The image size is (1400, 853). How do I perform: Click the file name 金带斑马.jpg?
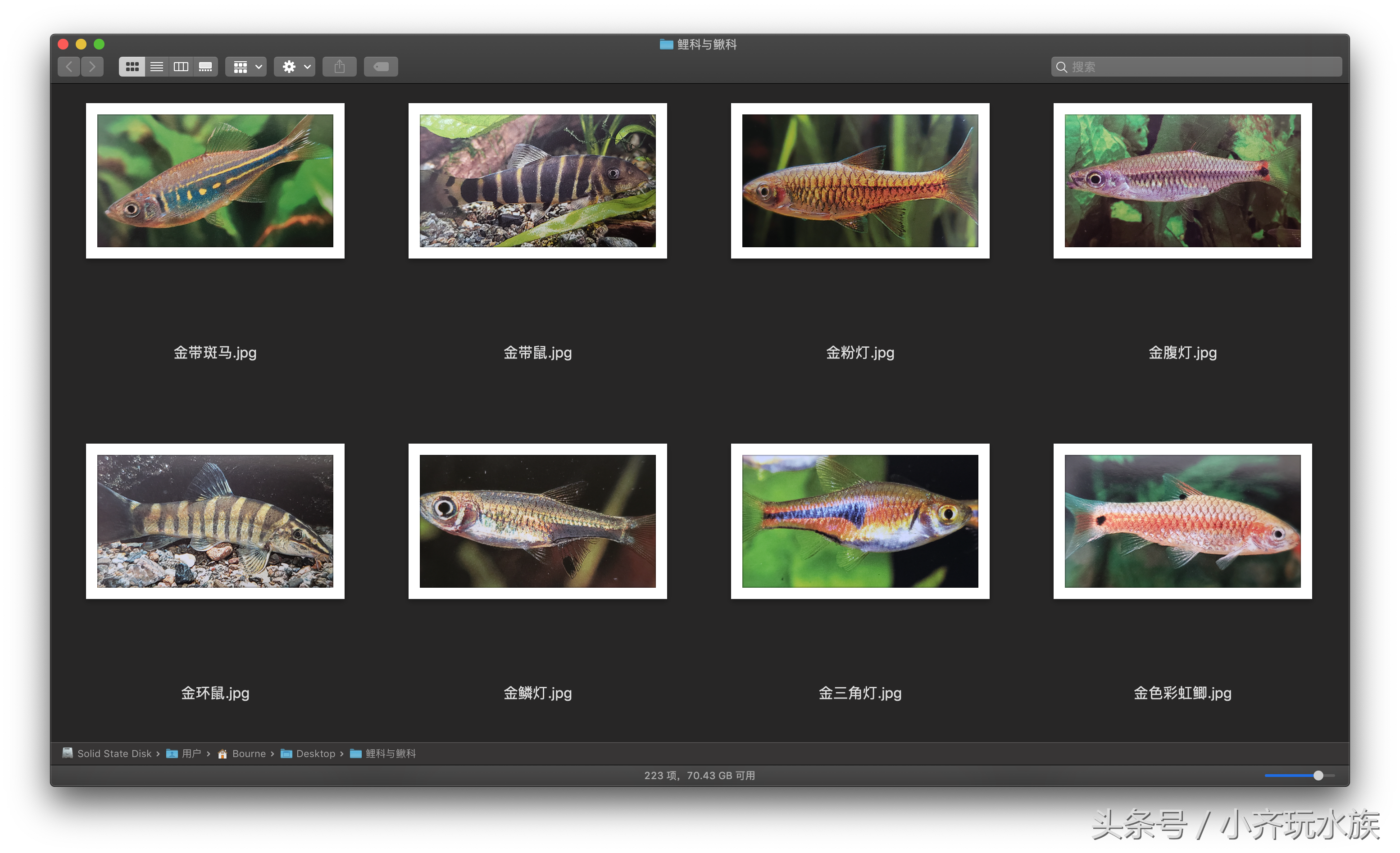[215, 353]
